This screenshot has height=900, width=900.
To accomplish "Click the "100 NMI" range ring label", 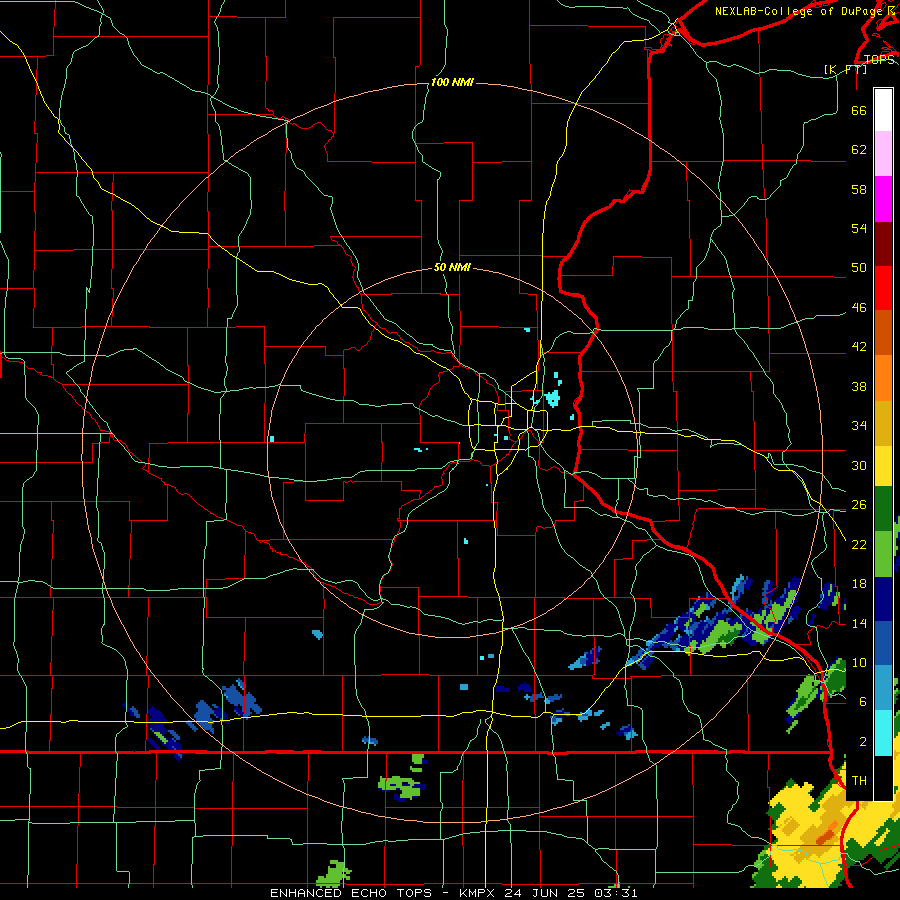I will click(x=452, y=83).
